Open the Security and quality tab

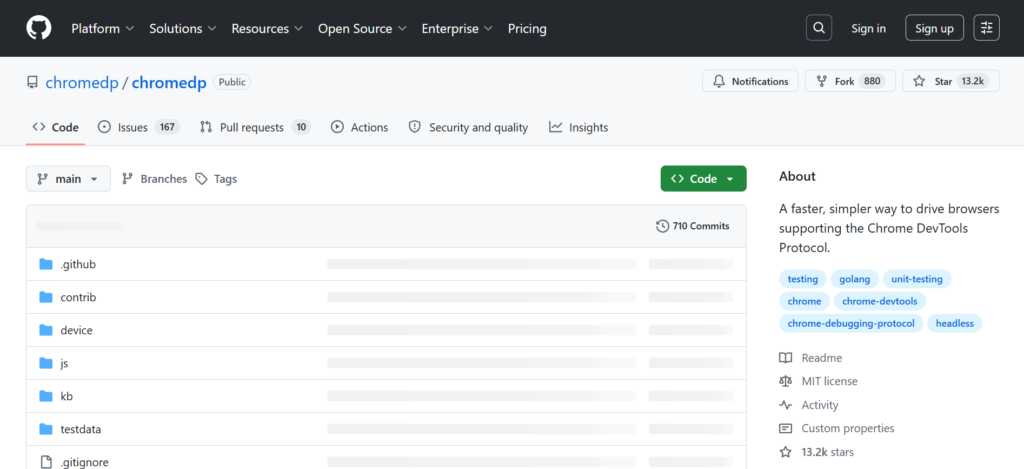[468, 127]
